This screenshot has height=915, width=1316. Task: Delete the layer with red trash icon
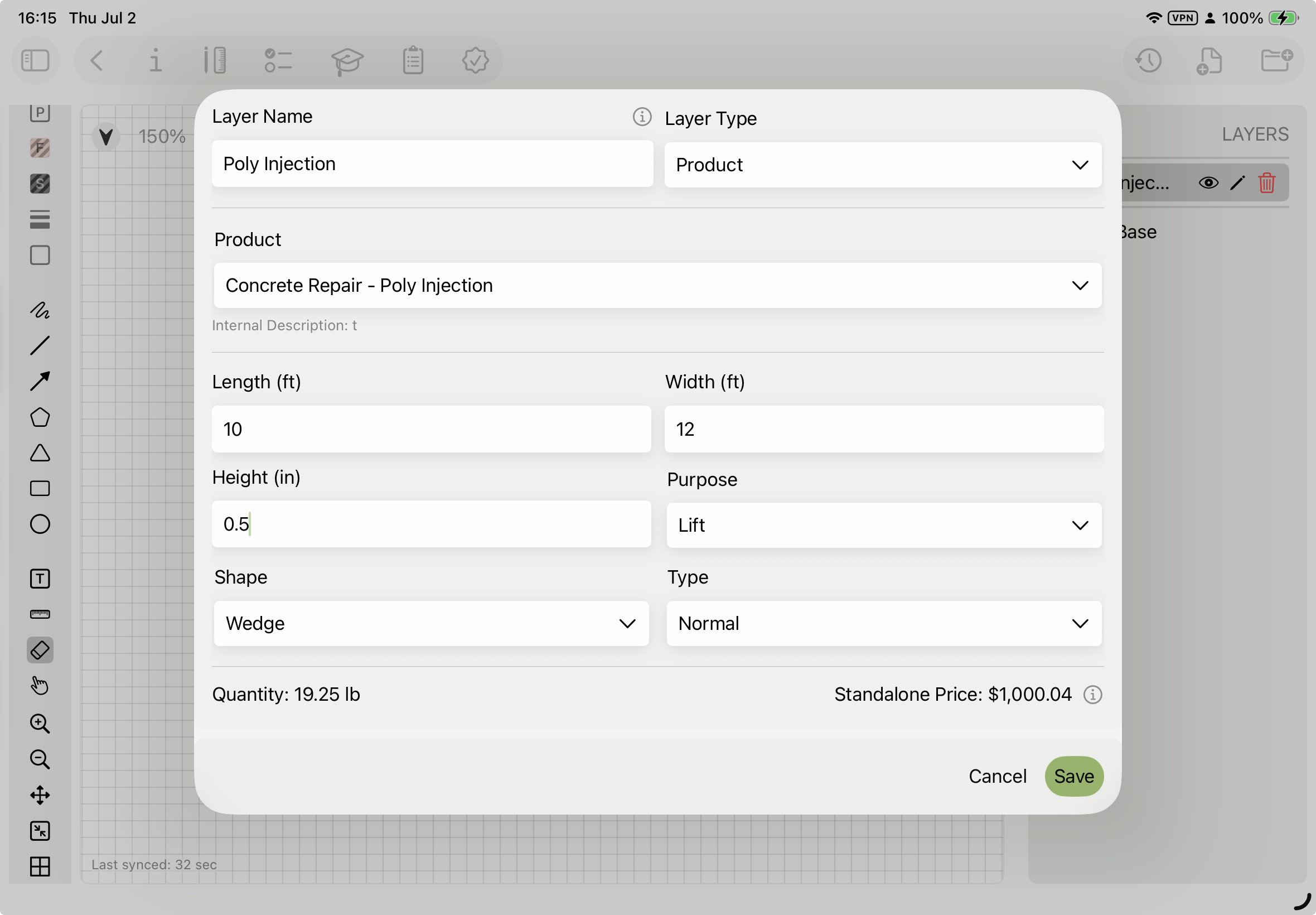[1267, 183]
